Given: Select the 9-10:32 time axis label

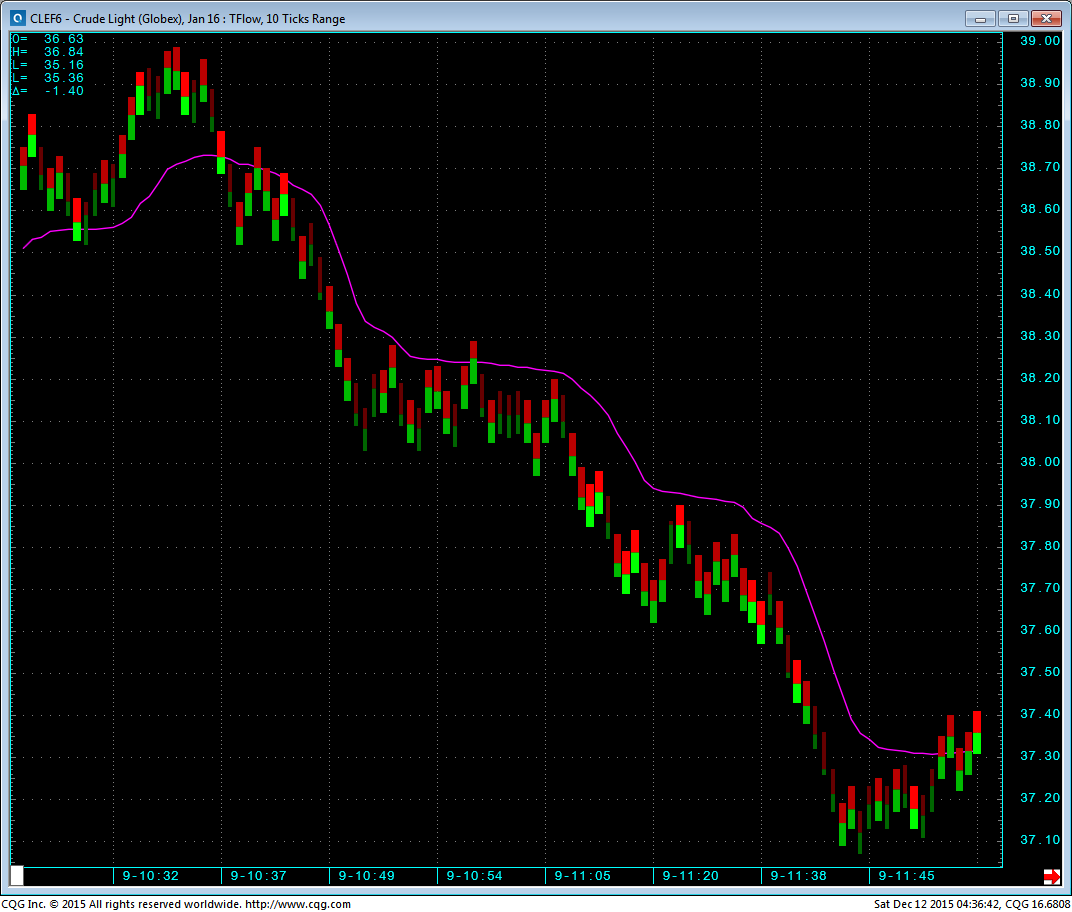Looking at the screenshot, I should (x=150, y=876).
